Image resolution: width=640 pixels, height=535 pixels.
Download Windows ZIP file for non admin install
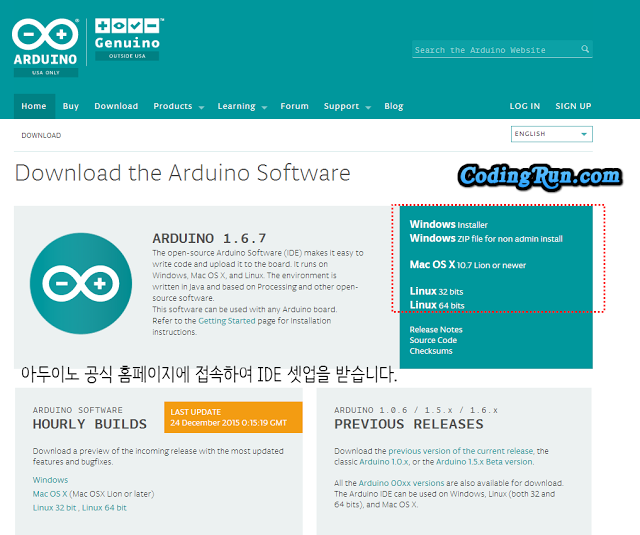[486, 238]
